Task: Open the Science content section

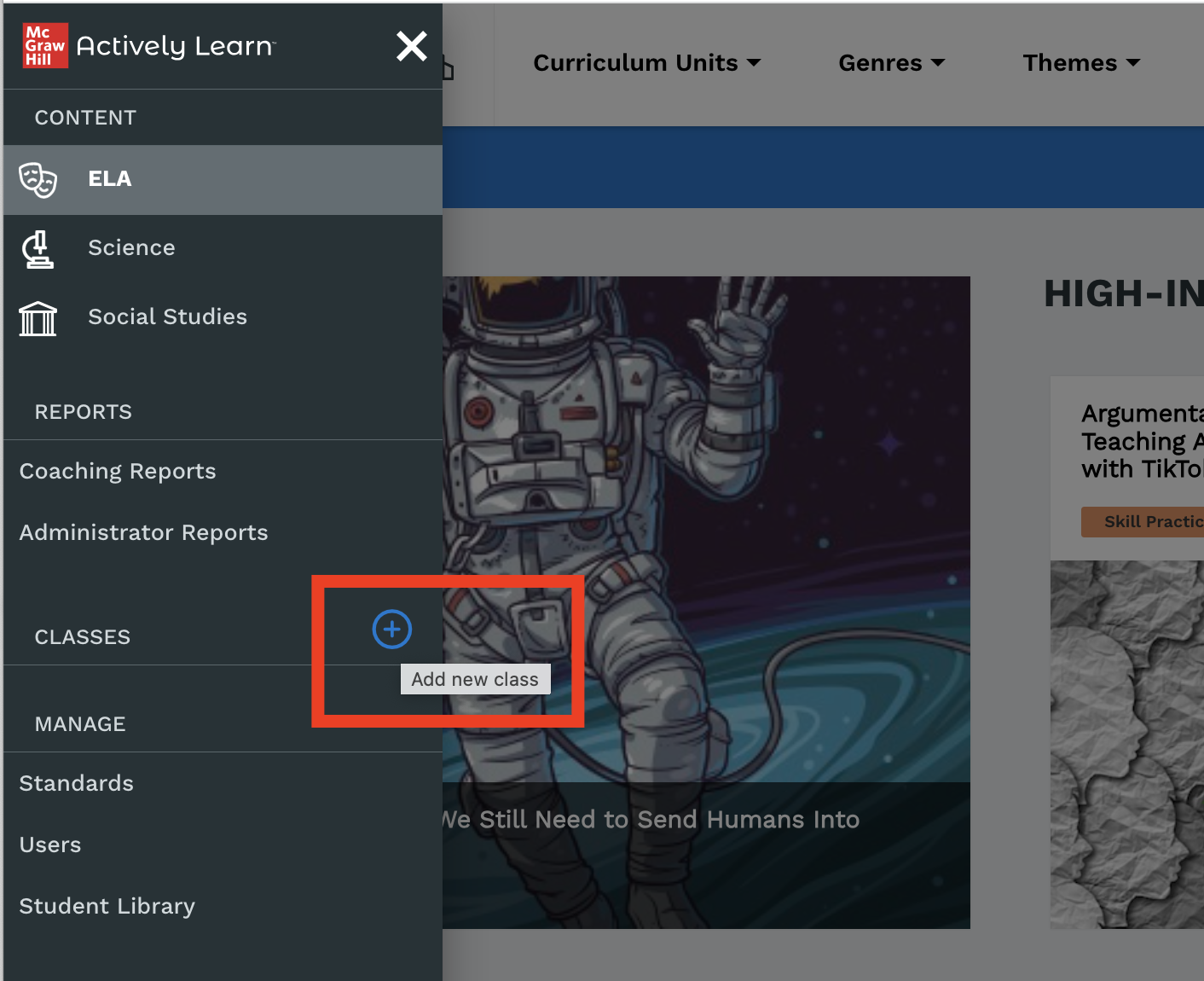Action: click(x=223, y=248)
